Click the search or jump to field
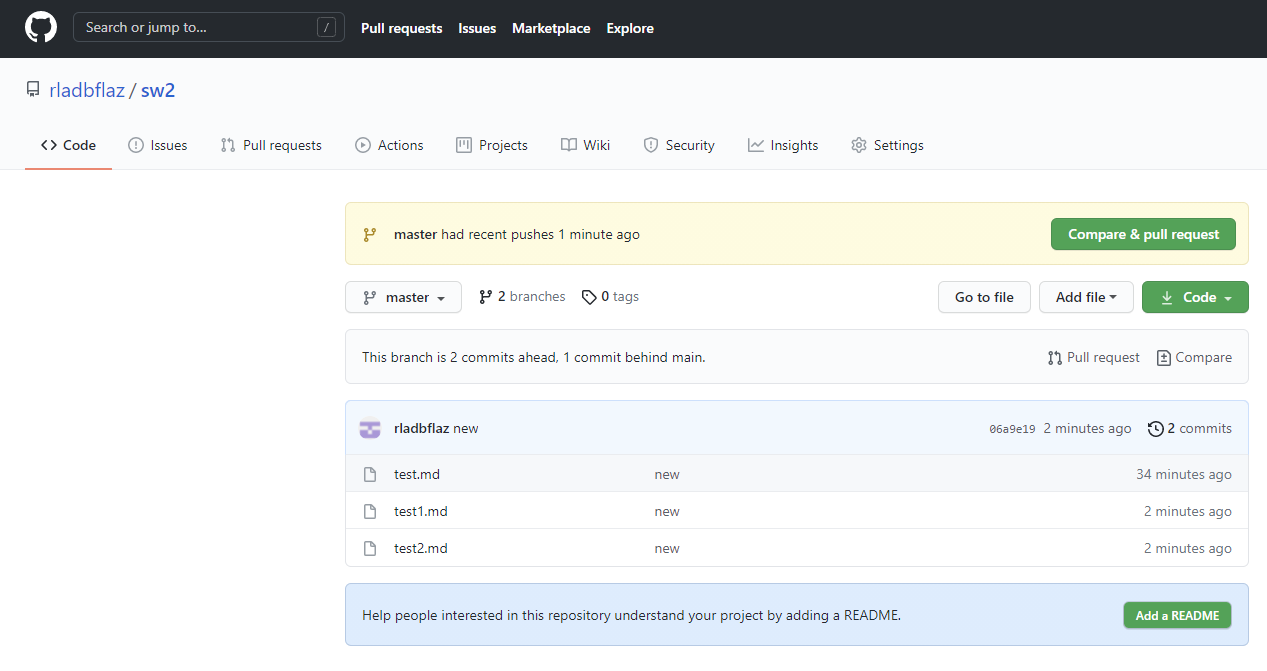The width and height of the screenshot is (1267, 671). (208, 27)
